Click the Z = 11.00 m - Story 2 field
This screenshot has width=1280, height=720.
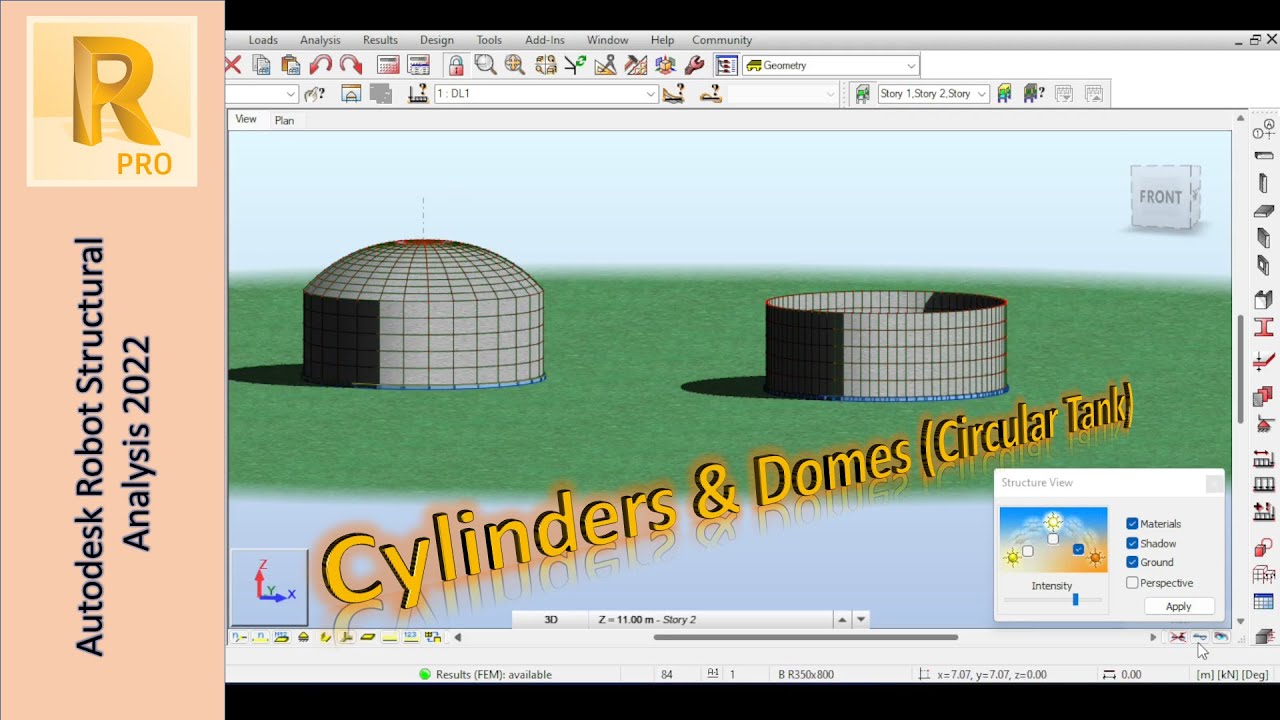[x=712, y=620]
